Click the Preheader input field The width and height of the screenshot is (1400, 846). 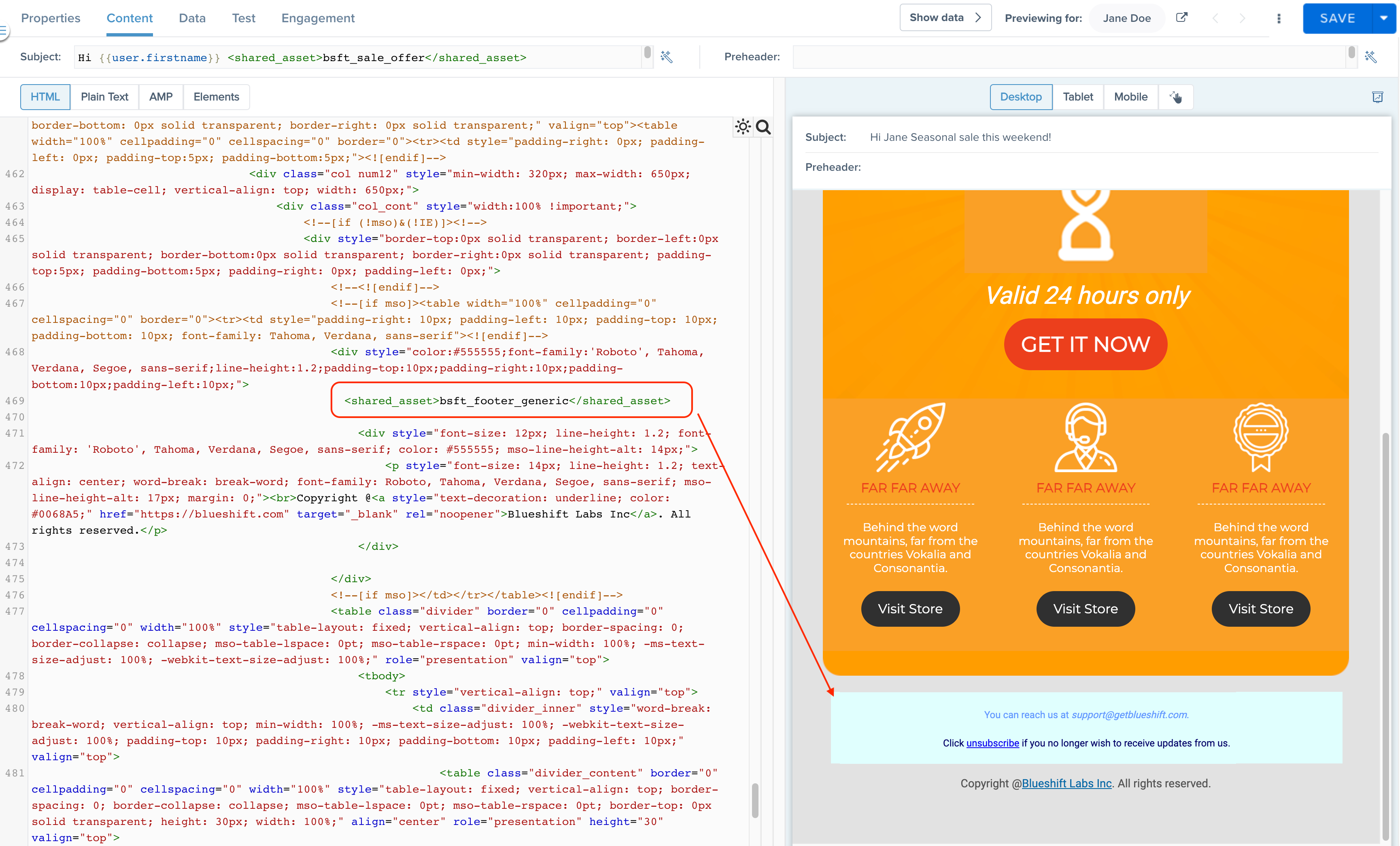pyautogui.click(x=1069, y=57)
